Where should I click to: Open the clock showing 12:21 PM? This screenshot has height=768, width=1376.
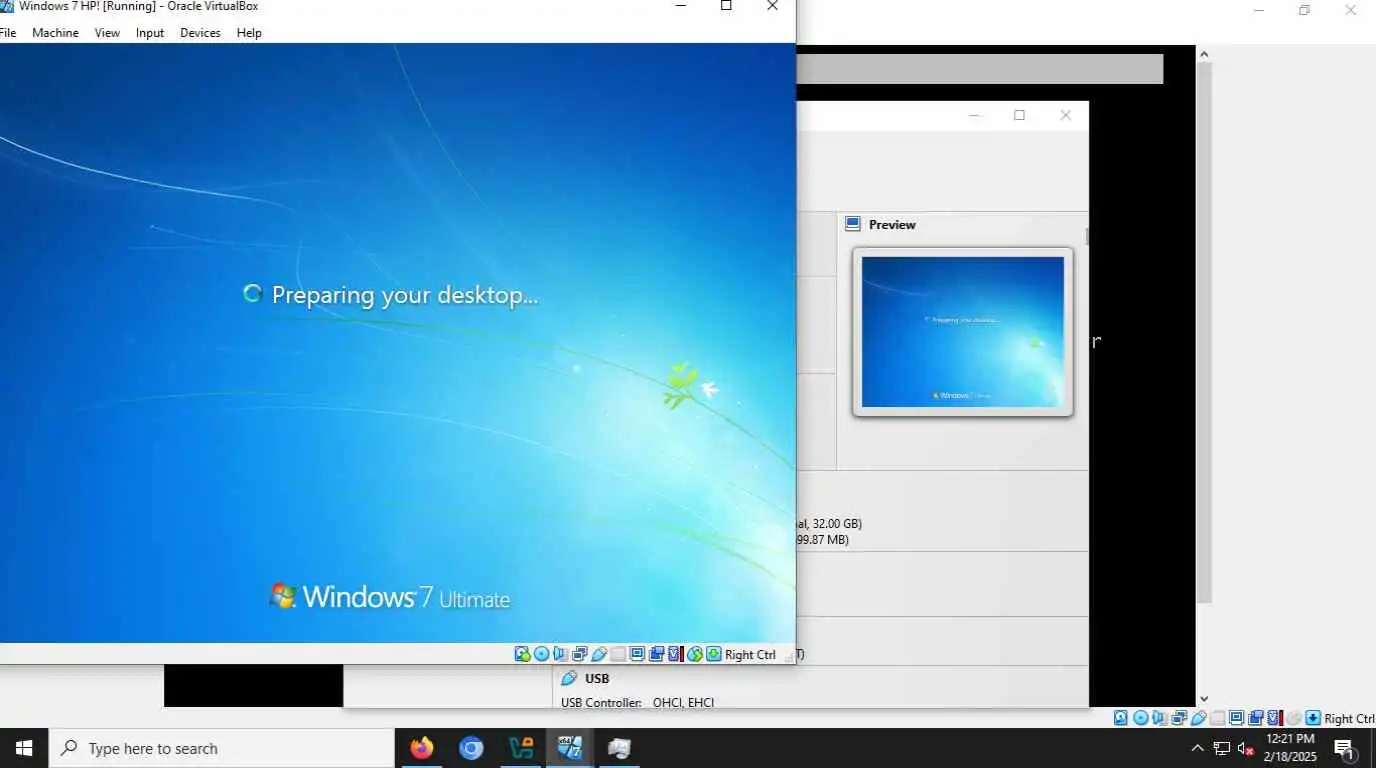[x=1290, y=748]
